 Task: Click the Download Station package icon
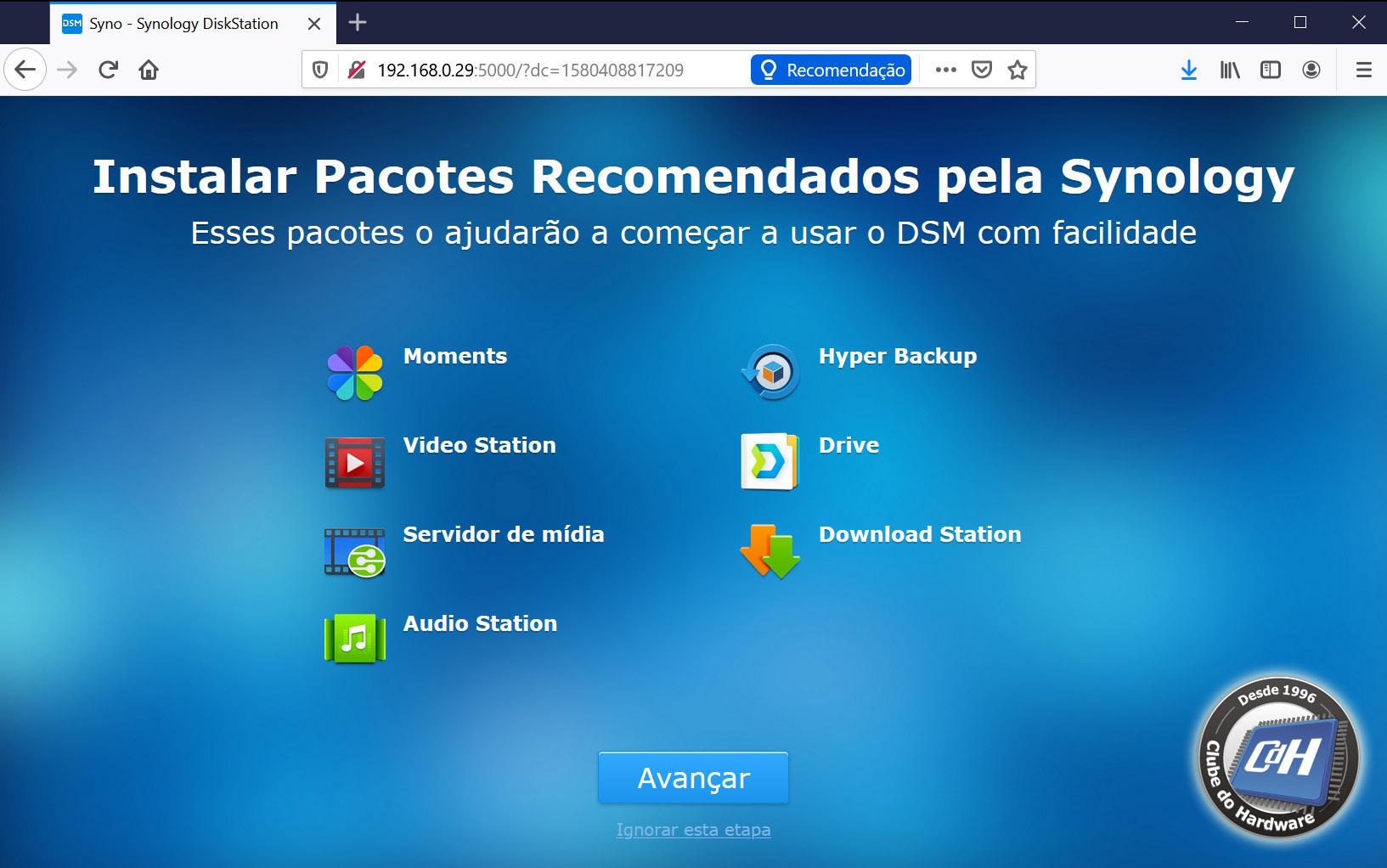[770, 551]
